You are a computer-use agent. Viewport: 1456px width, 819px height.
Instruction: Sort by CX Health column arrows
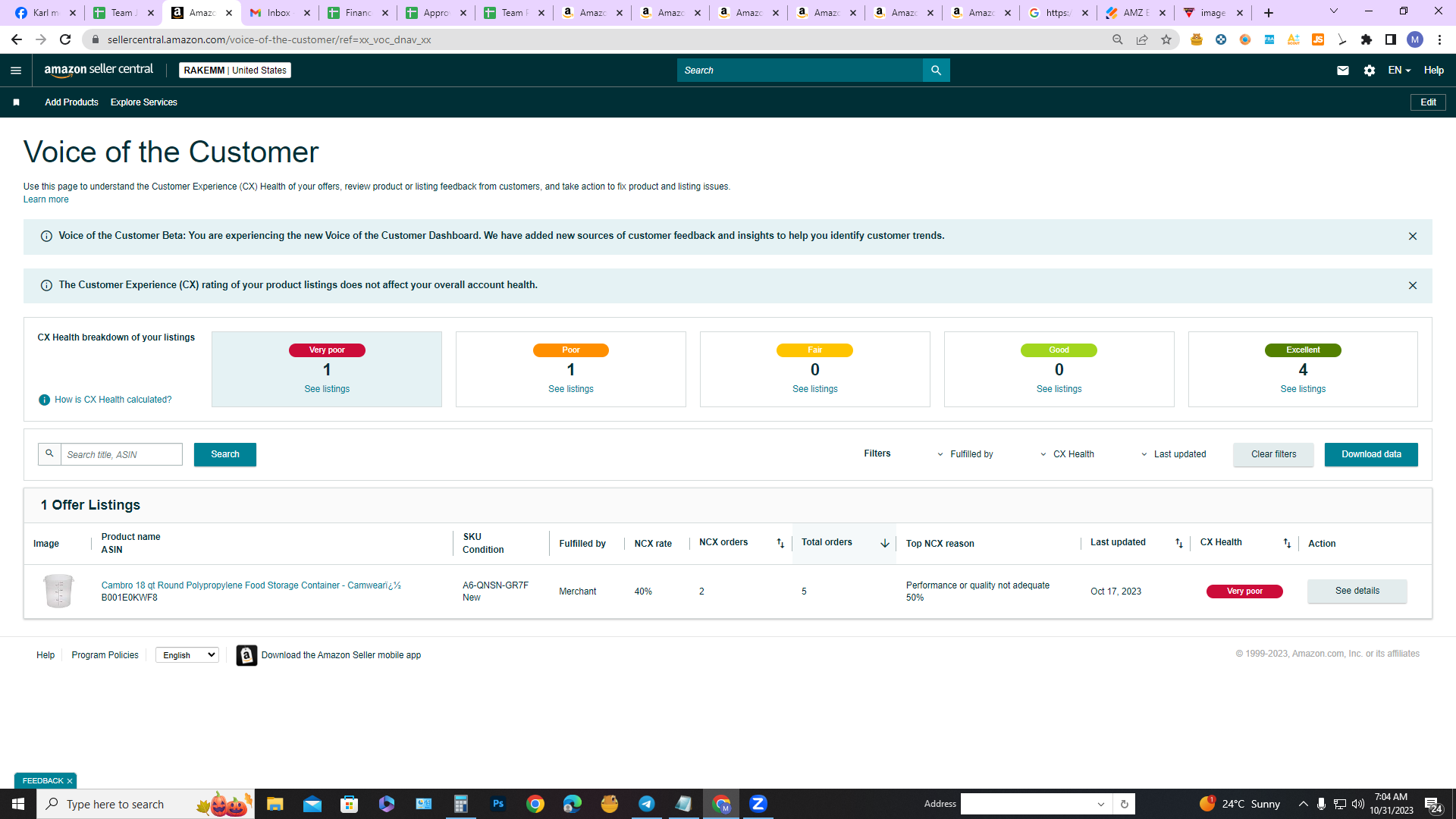tap(1287, 543)
